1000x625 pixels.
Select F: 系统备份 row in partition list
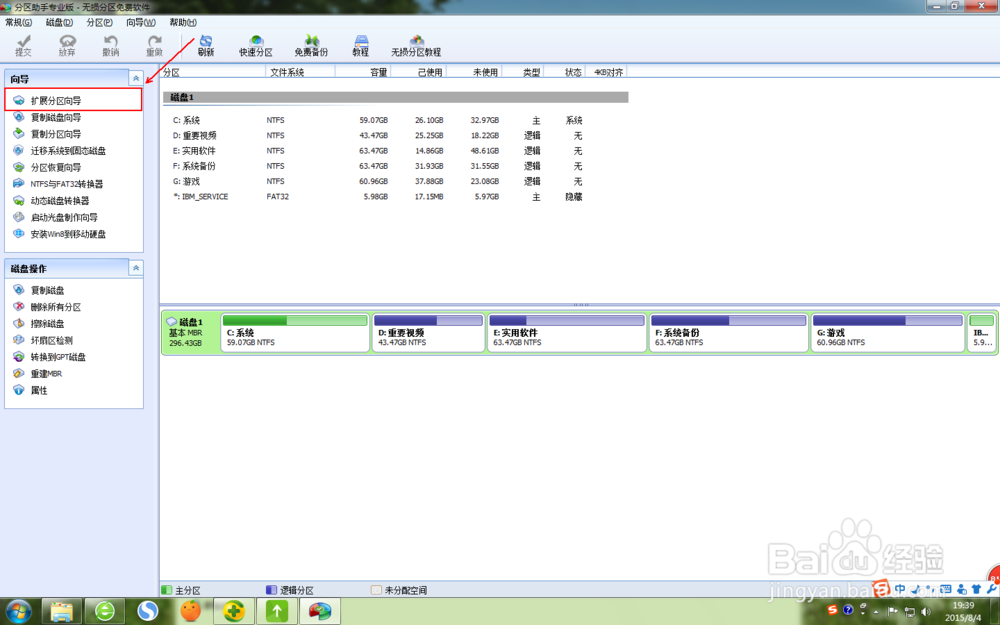(394, 166)
